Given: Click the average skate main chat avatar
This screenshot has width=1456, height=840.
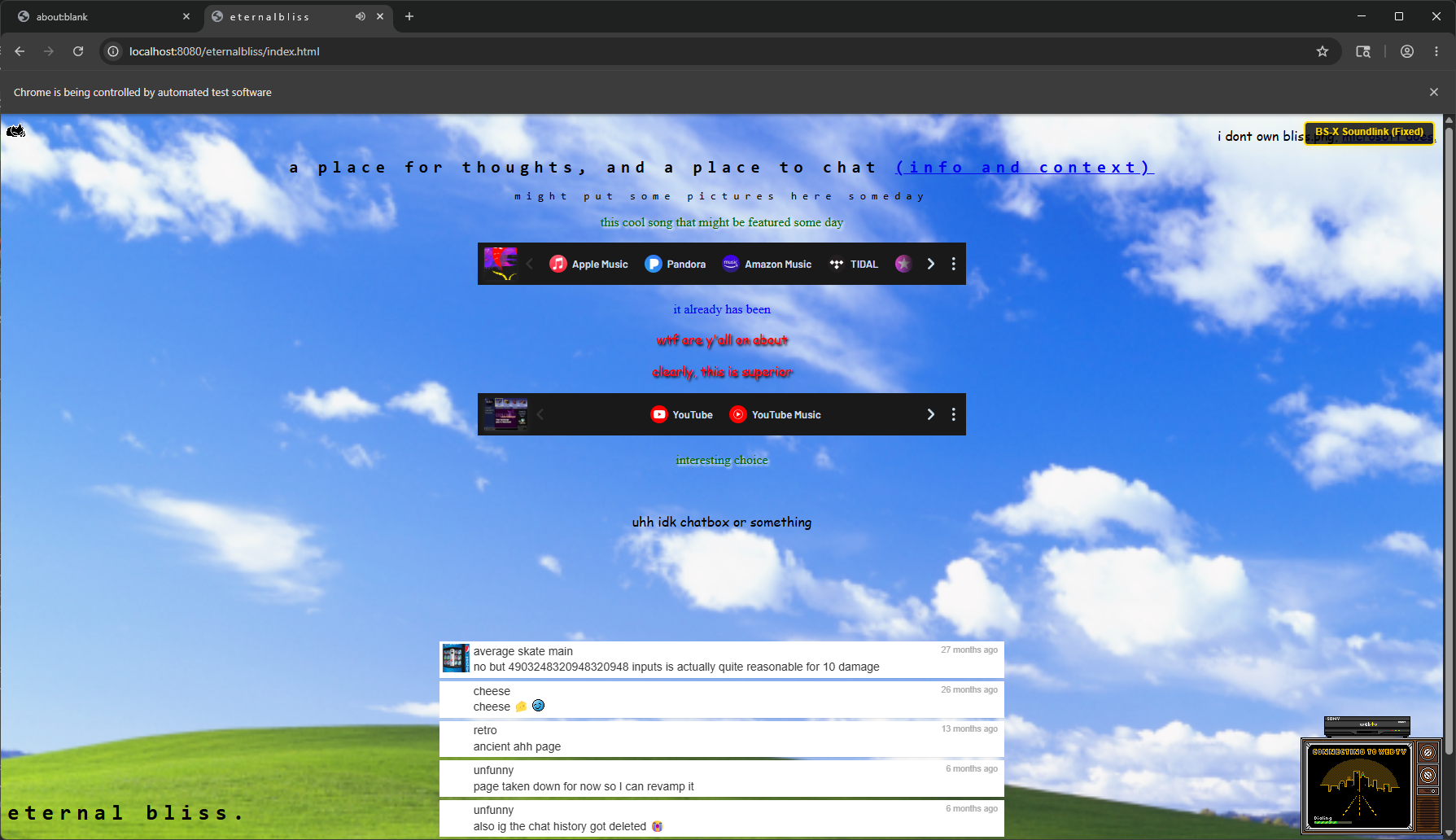Looking at the screenshot, I should click(x=456, y=658).
